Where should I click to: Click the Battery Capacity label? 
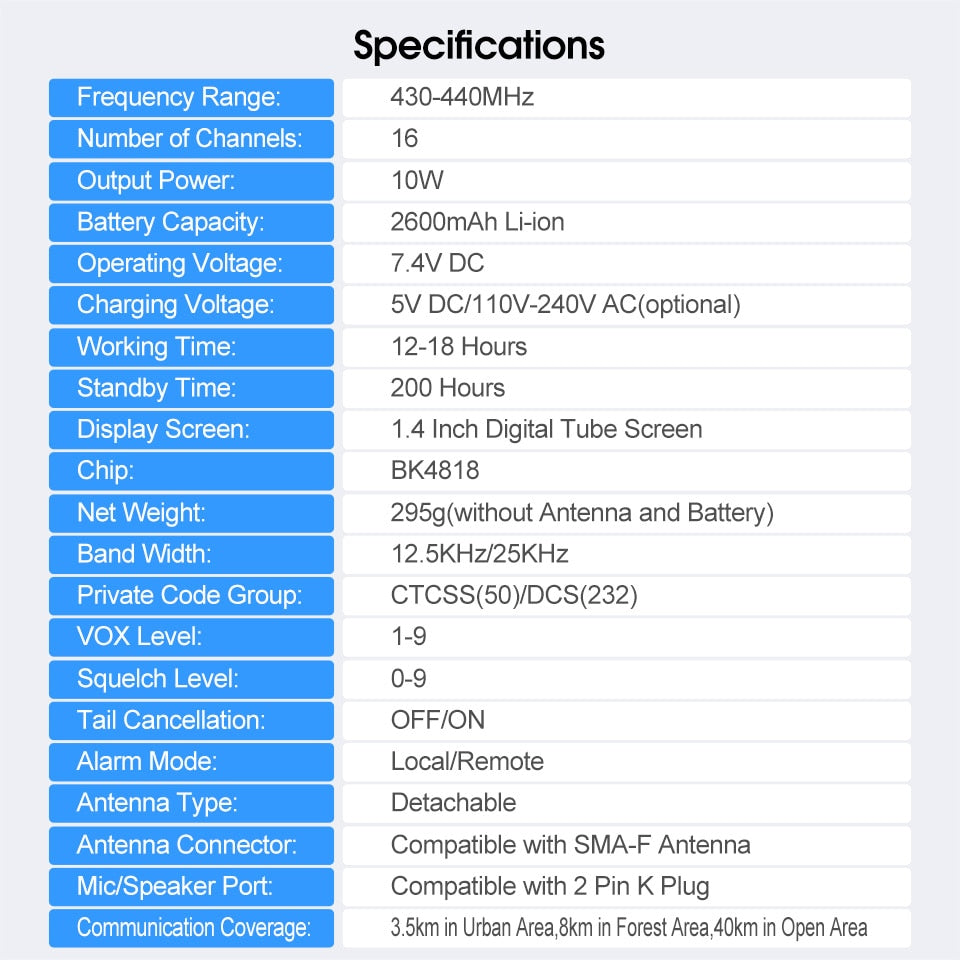171,222
